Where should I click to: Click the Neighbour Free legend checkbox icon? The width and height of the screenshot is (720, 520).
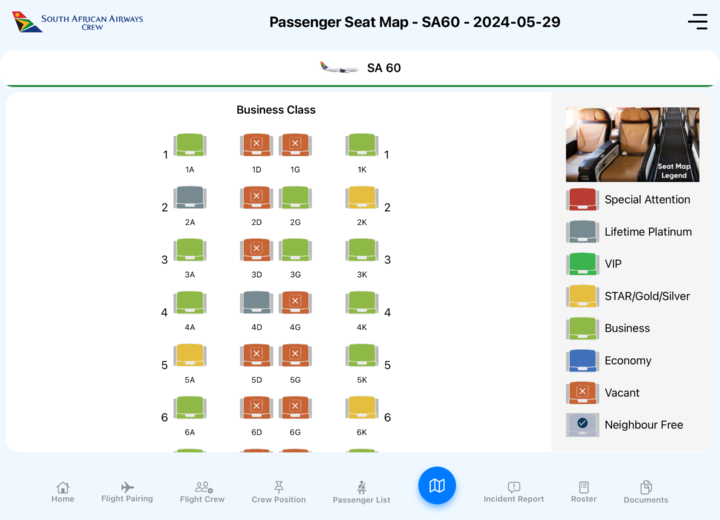582,424
